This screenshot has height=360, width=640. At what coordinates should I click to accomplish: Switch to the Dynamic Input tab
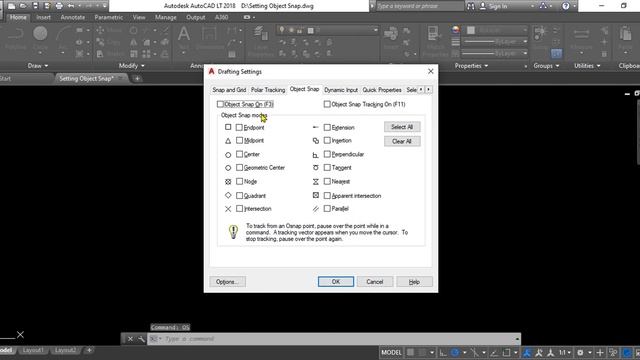tap(341, 90)
